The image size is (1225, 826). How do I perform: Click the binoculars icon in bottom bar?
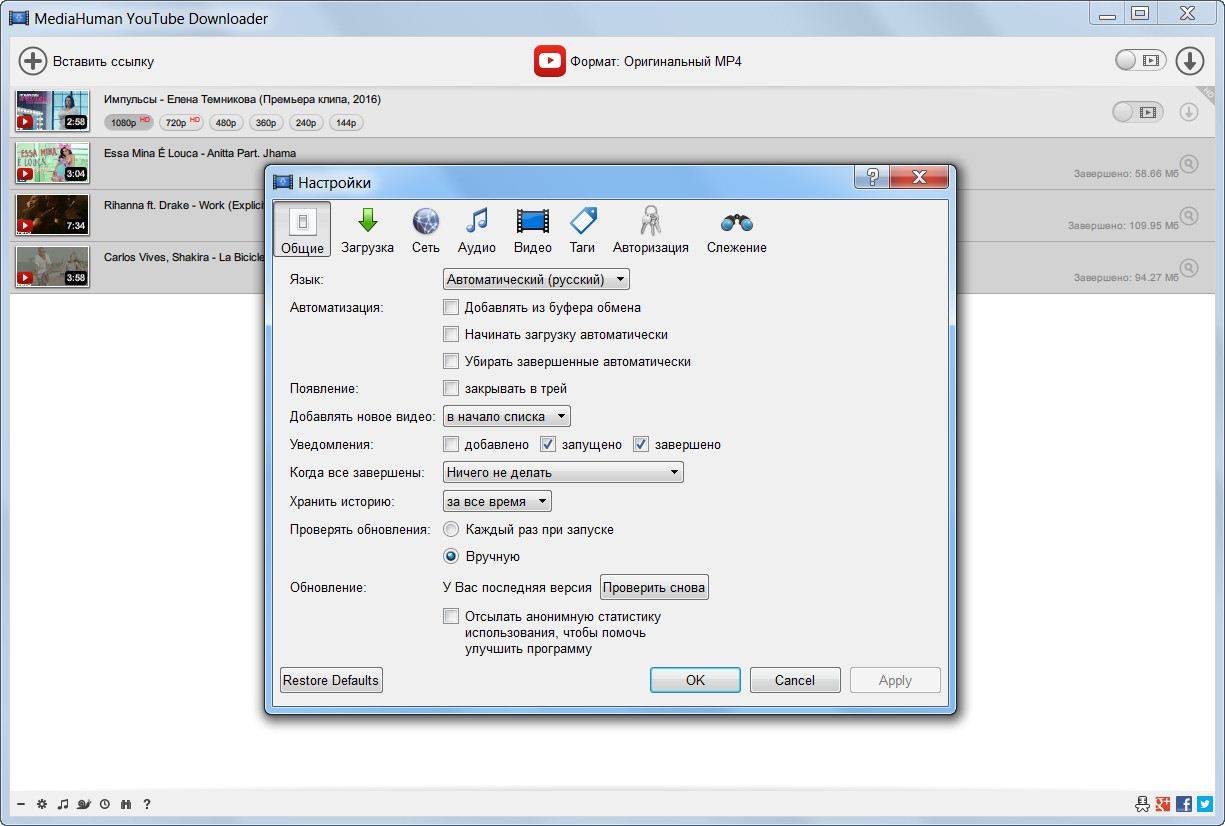tap(126, 804)
